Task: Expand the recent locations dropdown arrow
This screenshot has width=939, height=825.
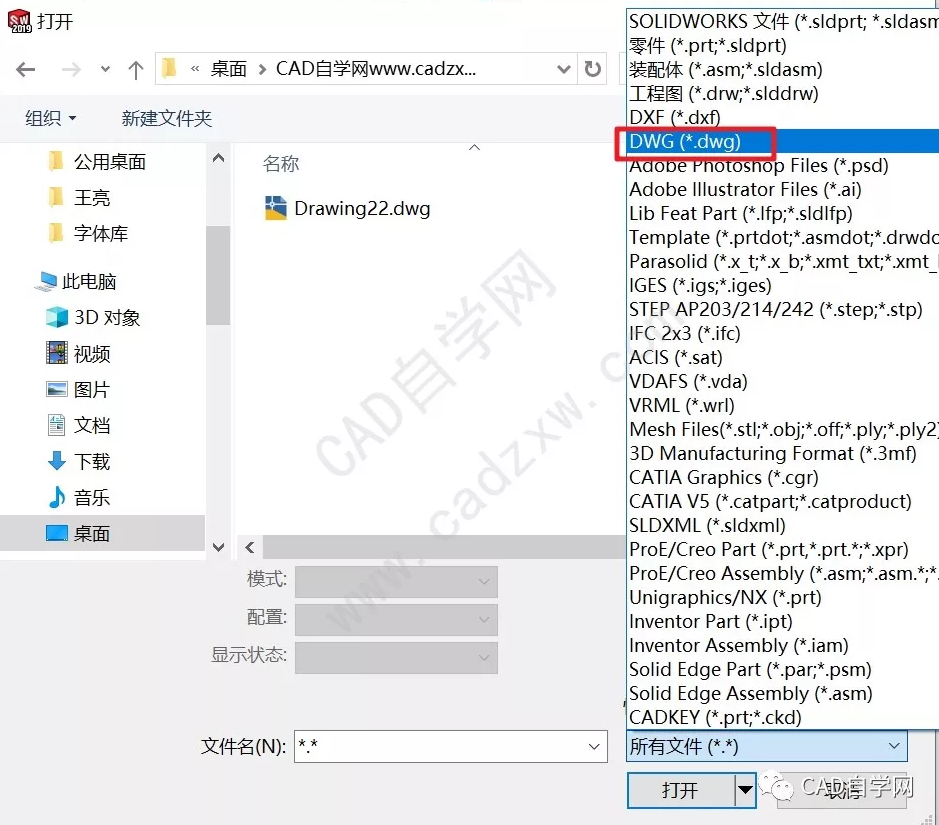Action: pyautogui.click(x=105, y=69)
